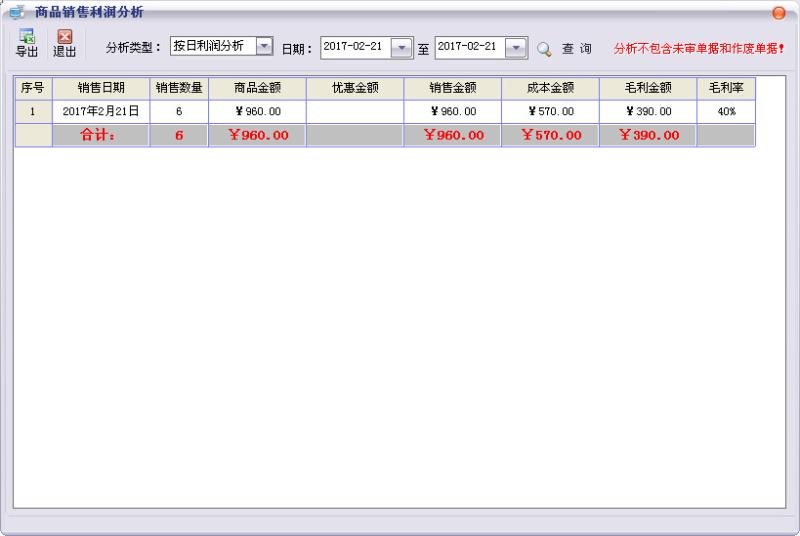Select the row number 1 cell
This screenshot has width=800, height=536.
[x=33, y=111]
